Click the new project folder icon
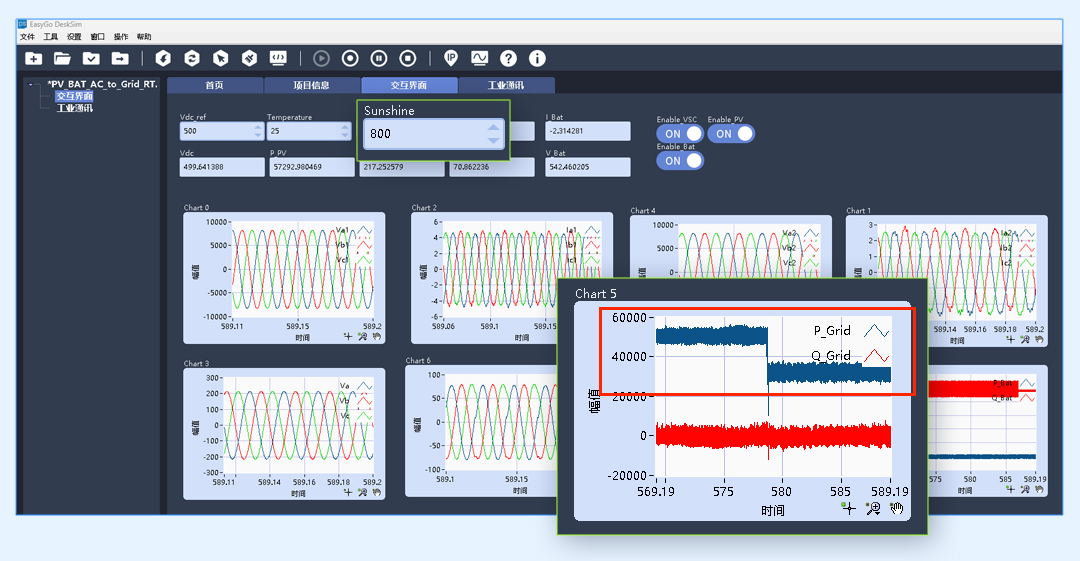The height and width of the screenshot is (561, 1080). tap(34, 59)
